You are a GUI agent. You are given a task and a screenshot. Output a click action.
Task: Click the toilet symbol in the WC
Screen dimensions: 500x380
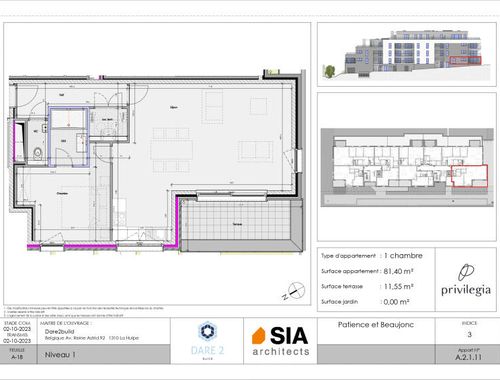(x=38, y=153)
